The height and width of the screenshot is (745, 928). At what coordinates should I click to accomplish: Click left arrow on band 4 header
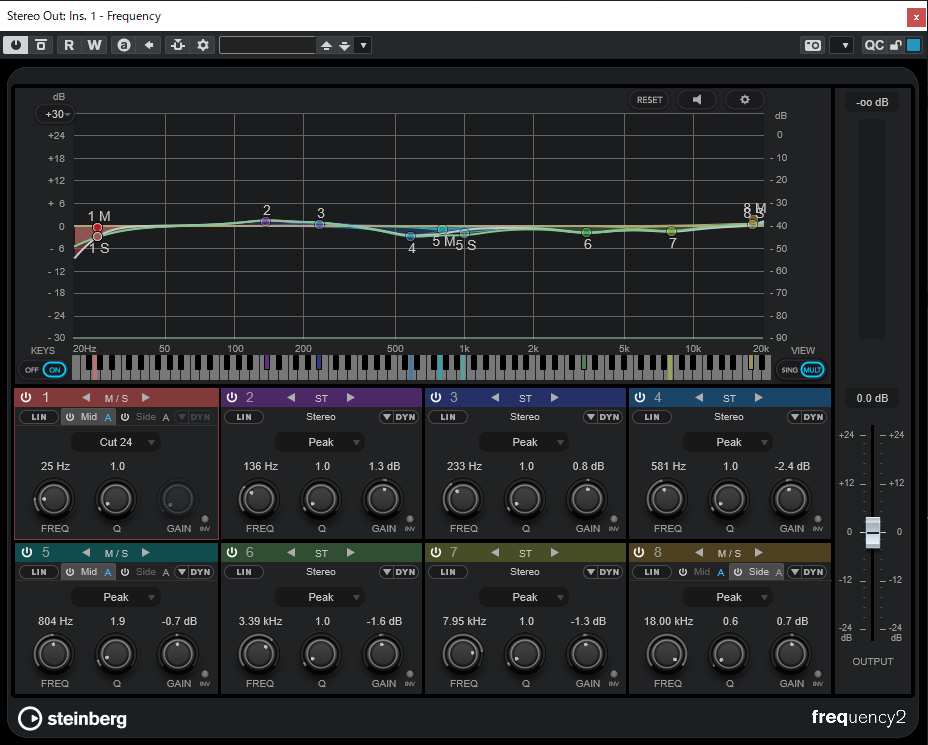pyautogui.click(x=699, y=398)
